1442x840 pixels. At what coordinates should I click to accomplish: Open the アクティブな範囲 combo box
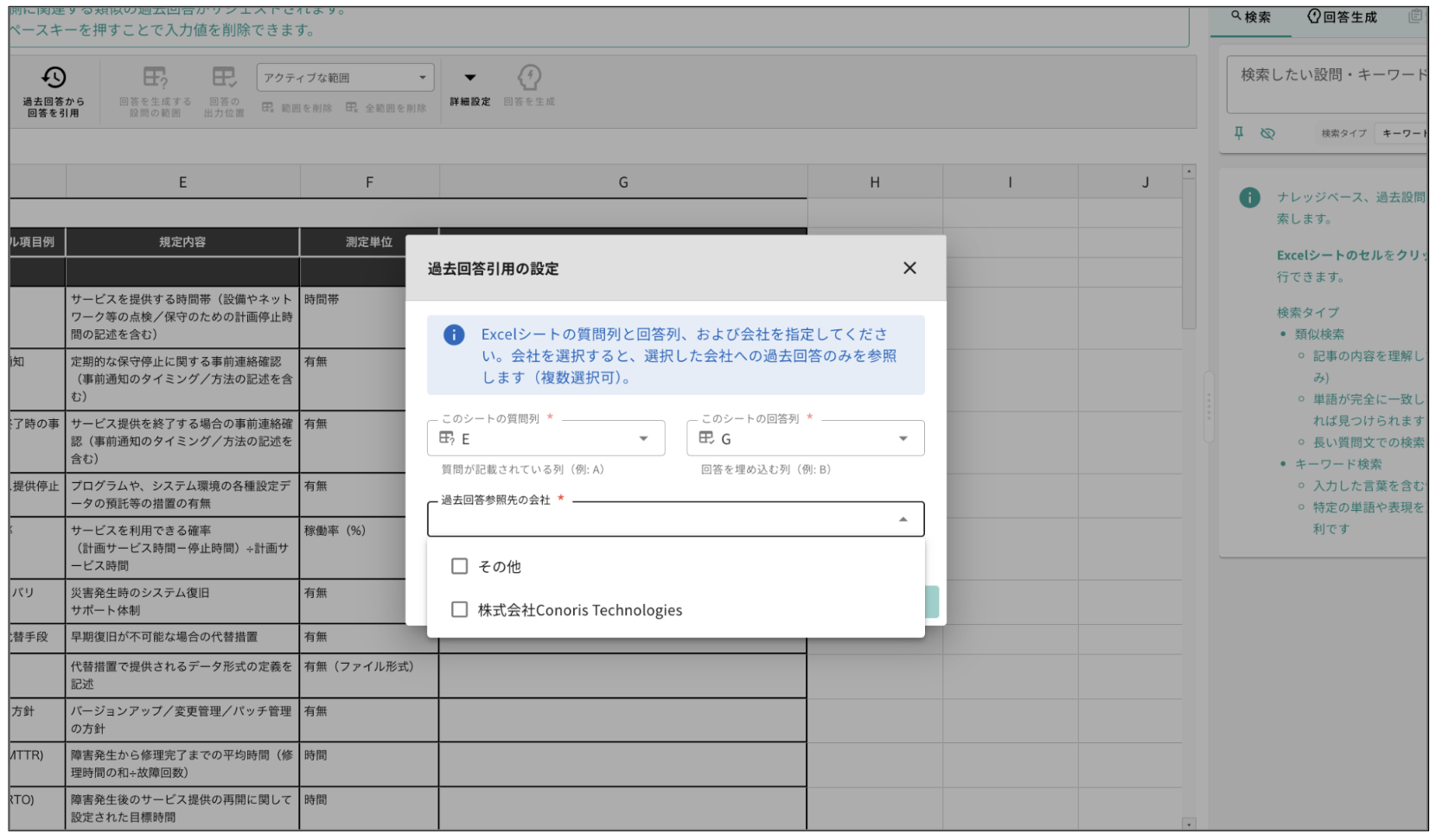345,78
